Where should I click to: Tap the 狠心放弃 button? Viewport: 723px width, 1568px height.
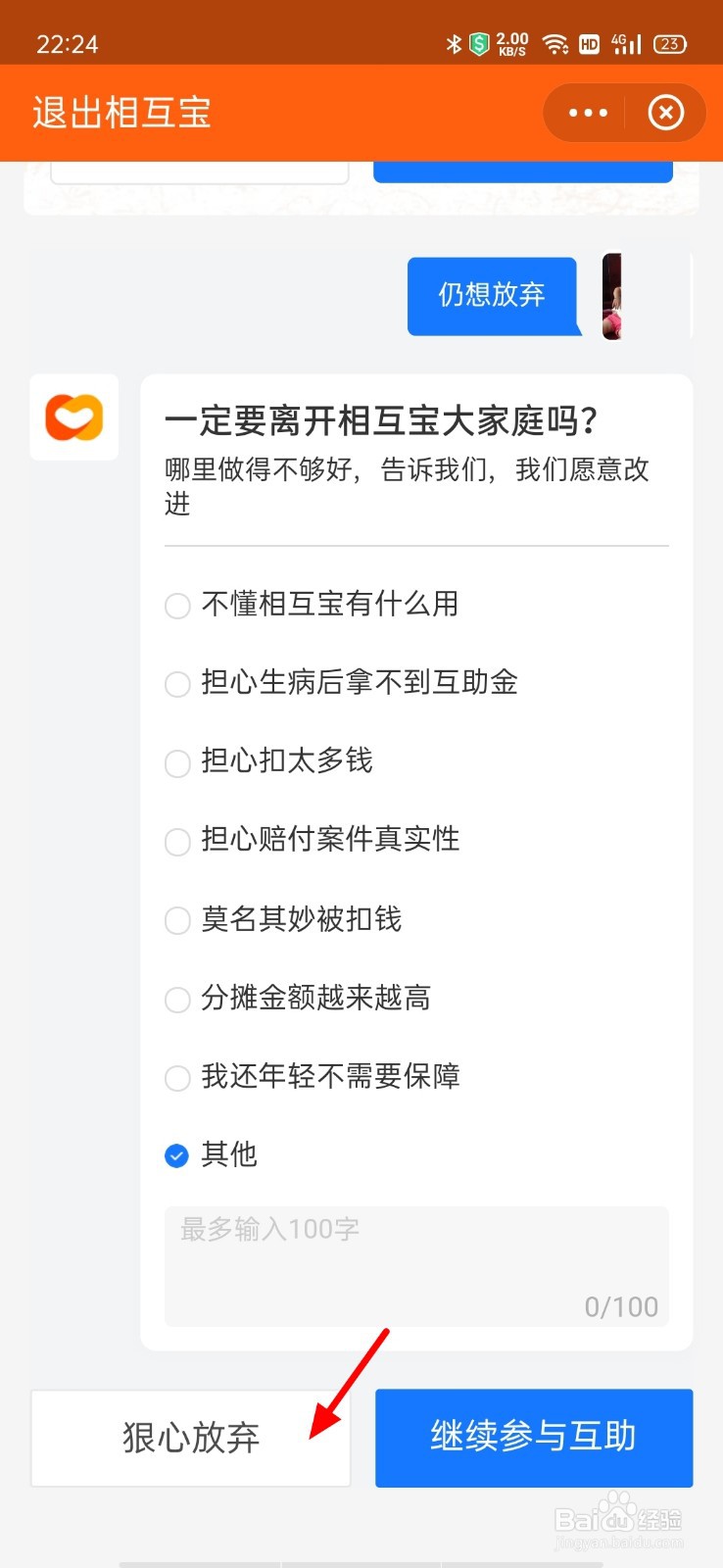191,1438
